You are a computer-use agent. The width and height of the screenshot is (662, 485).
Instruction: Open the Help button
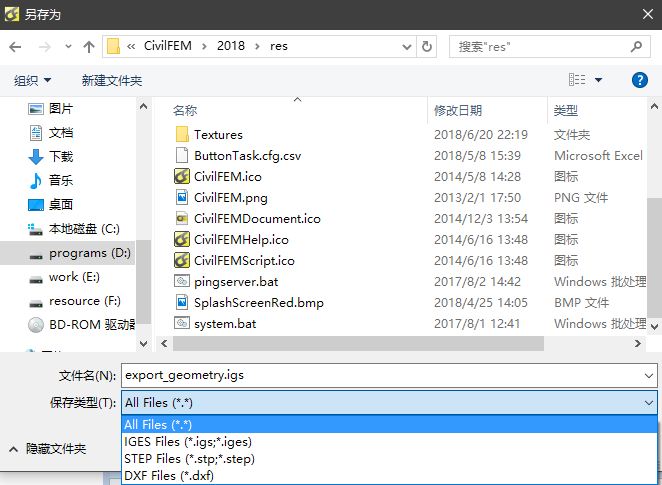tap(640, 80)
